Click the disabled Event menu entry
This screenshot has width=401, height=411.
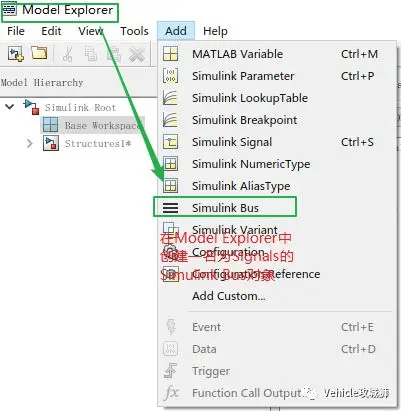(277, 327)
